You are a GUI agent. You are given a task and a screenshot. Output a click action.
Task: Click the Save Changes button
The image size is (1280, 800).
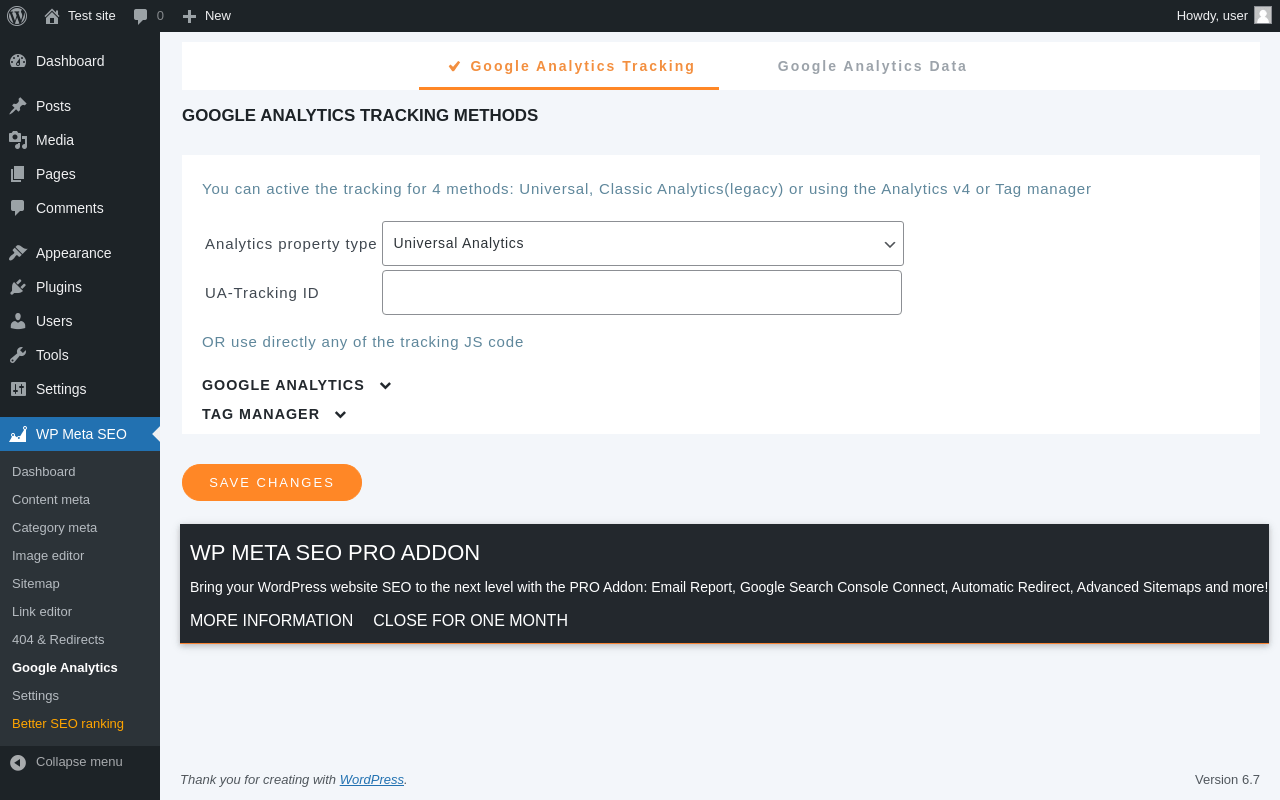[x=272, y=482]
